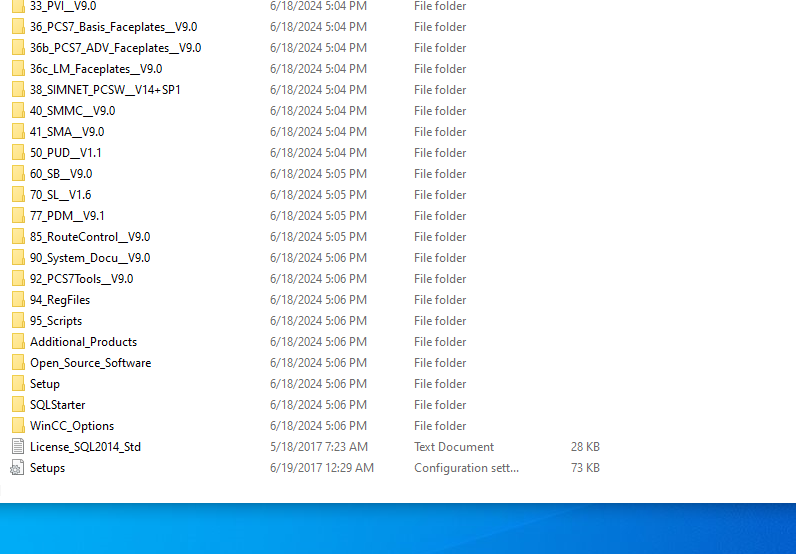The height and width of the screenshot is (554, 796).
Task: Click the File folder type of WinCC_Options
Action: click(x=440, y=426)
